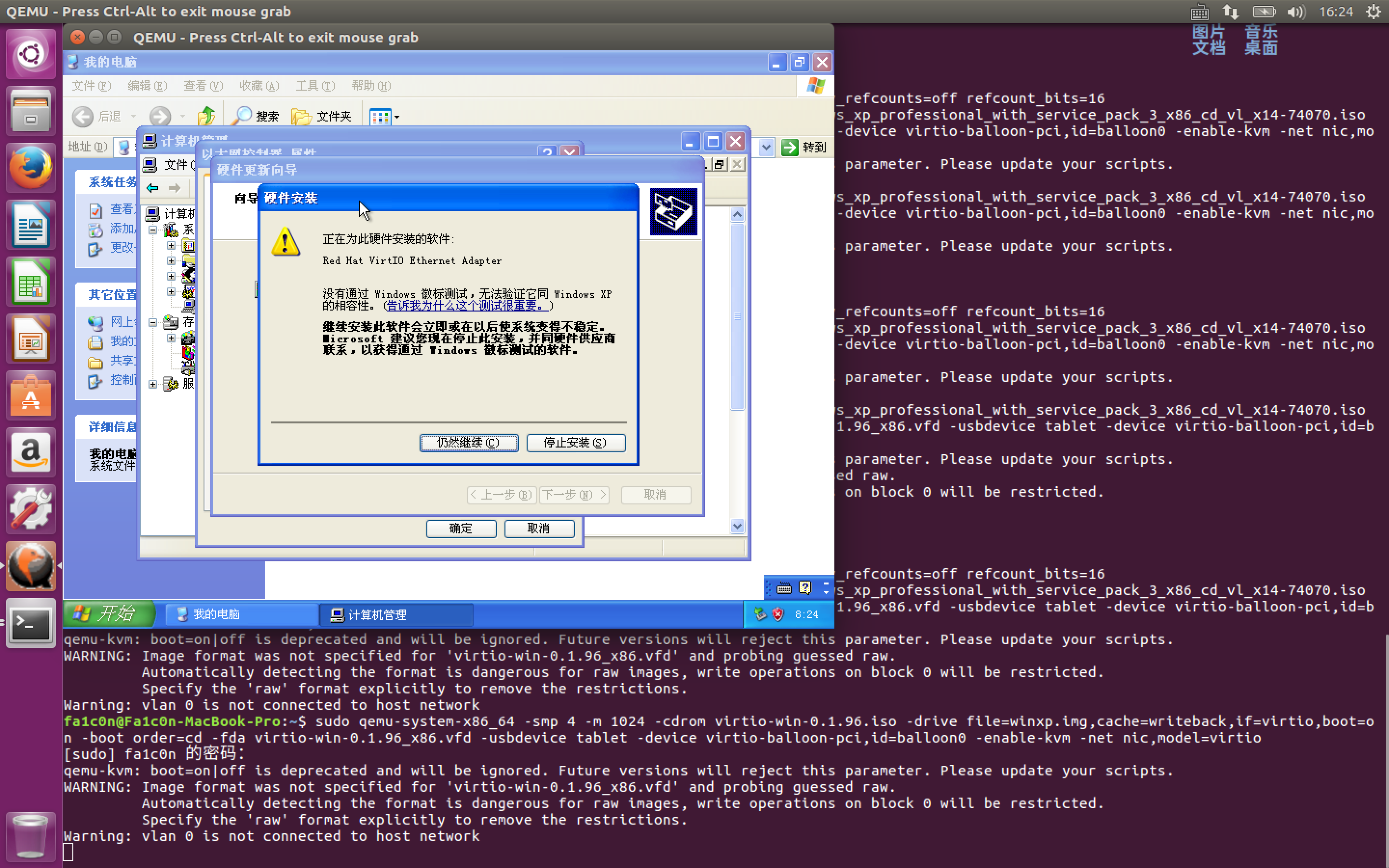
Task: Click the up-folder toolbar icon
Action: (x=206, y=117)
